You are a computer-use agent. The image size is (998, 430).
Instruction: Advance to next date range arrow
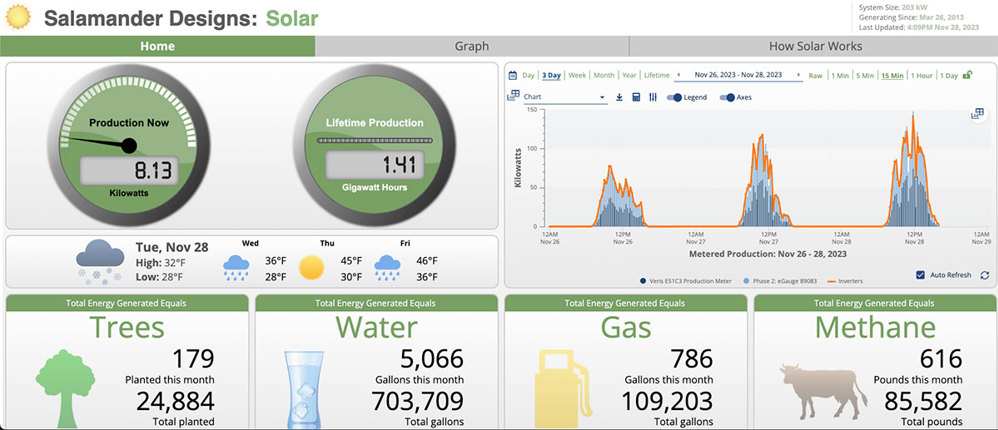[797, 75]
